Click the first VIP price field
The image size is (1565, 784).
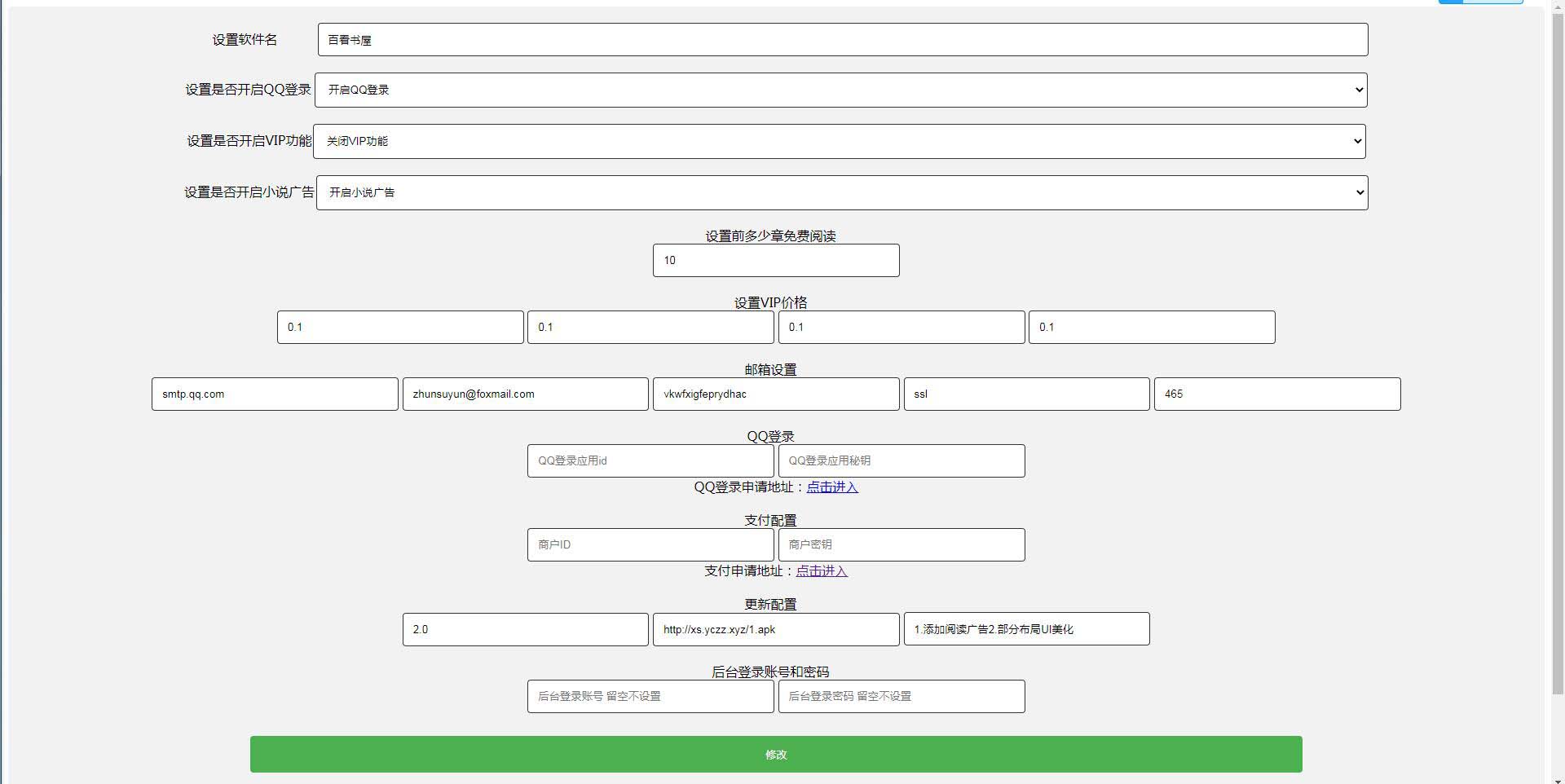click(x=399, y=327)
